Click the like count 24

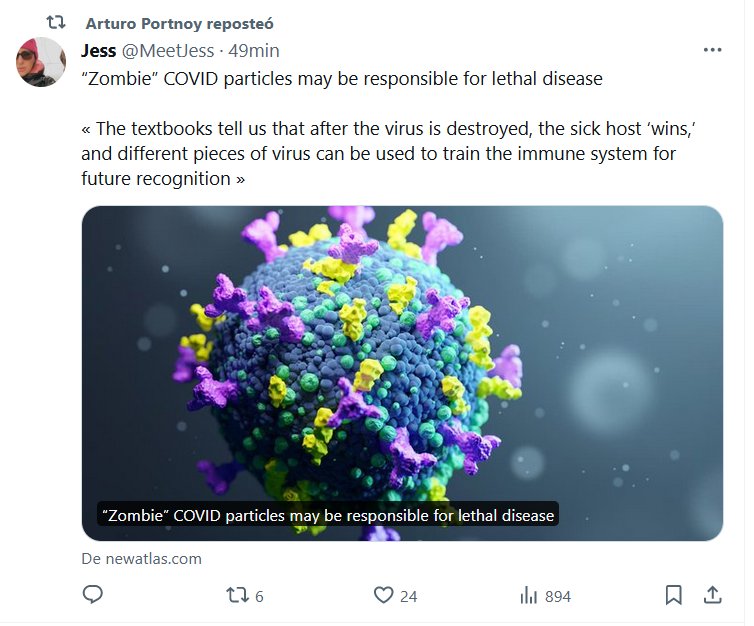coord(408,596)
